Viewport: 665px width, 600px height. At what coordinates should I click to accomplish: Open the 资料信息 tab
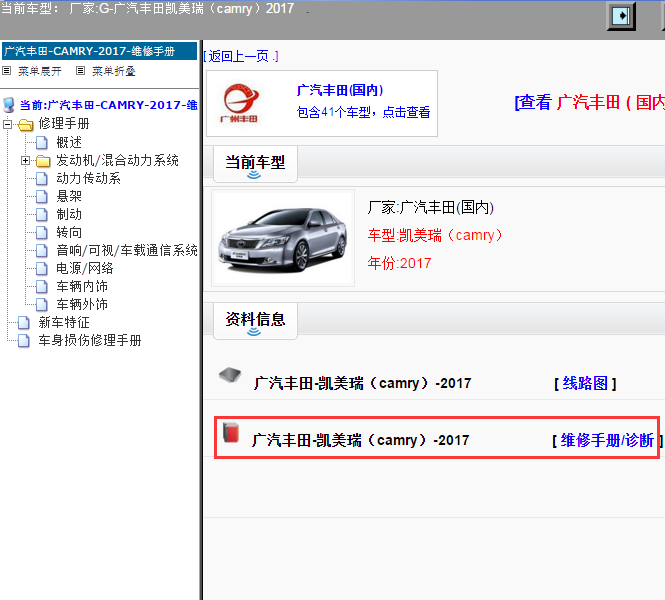pos(255,321)
